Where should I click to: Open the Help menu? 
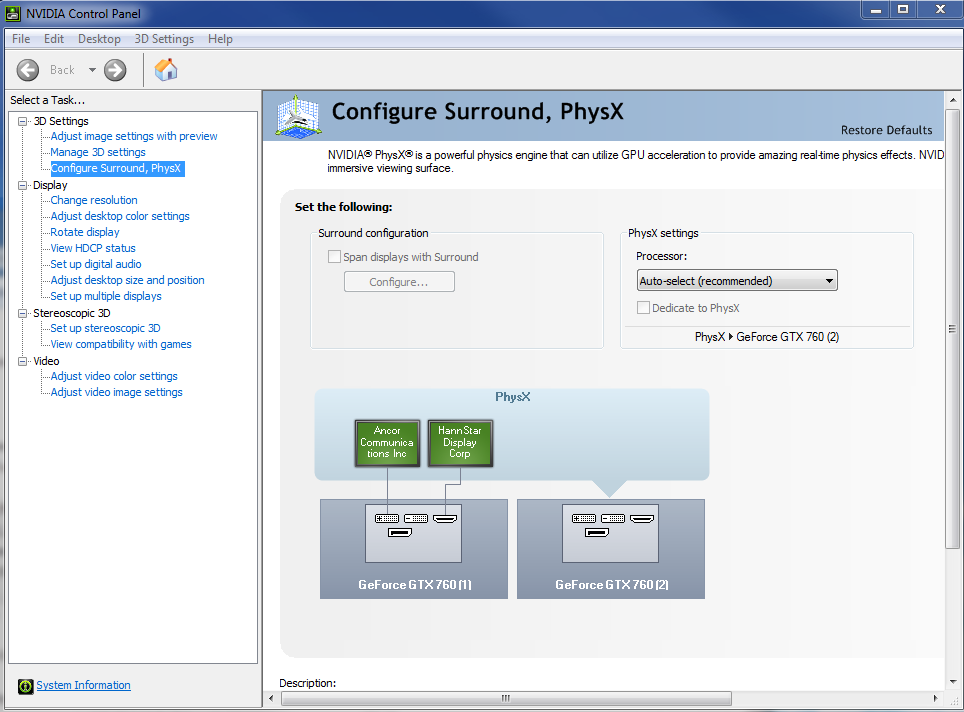[220, 39]
